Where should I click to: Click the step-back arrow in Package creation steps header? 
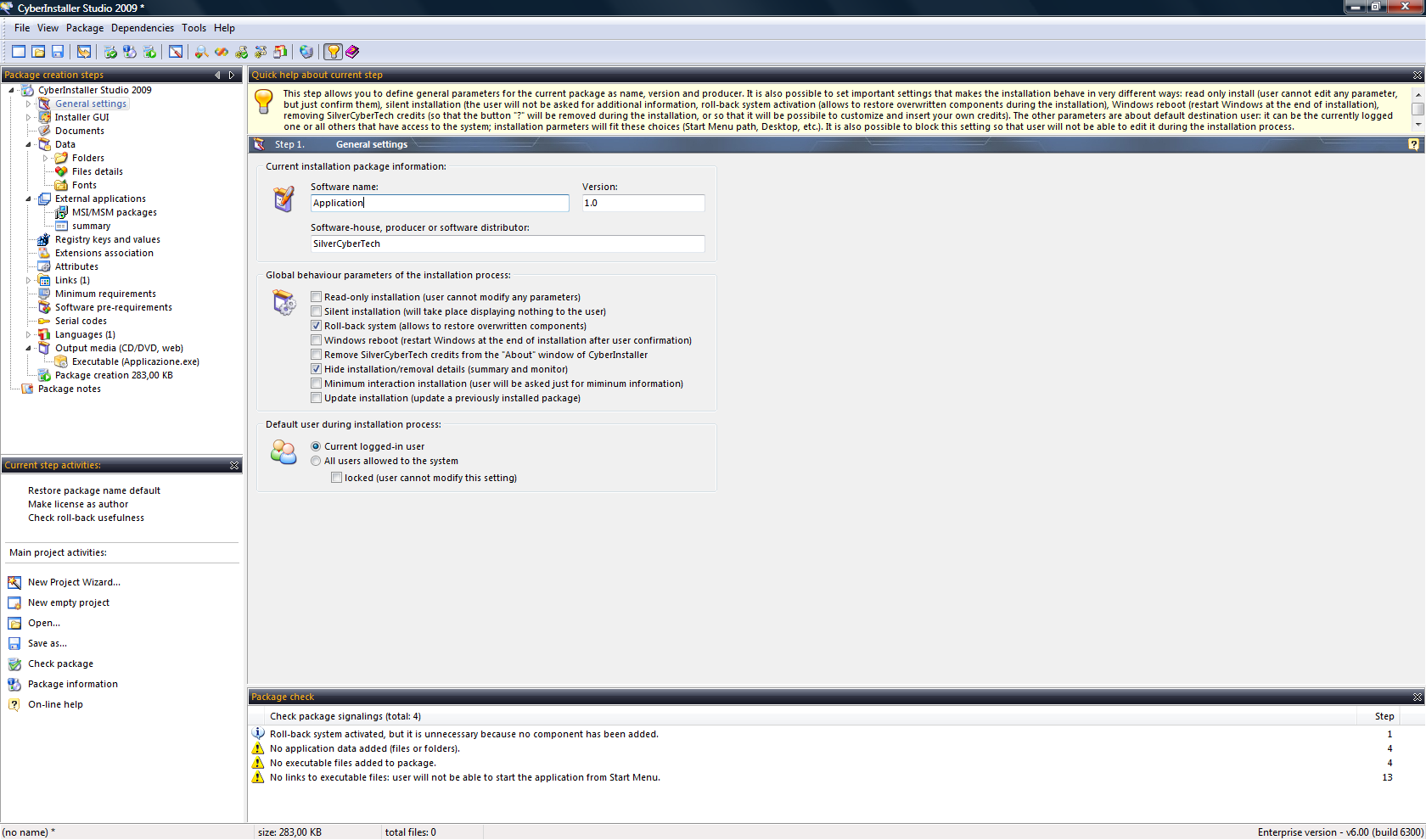217,75
